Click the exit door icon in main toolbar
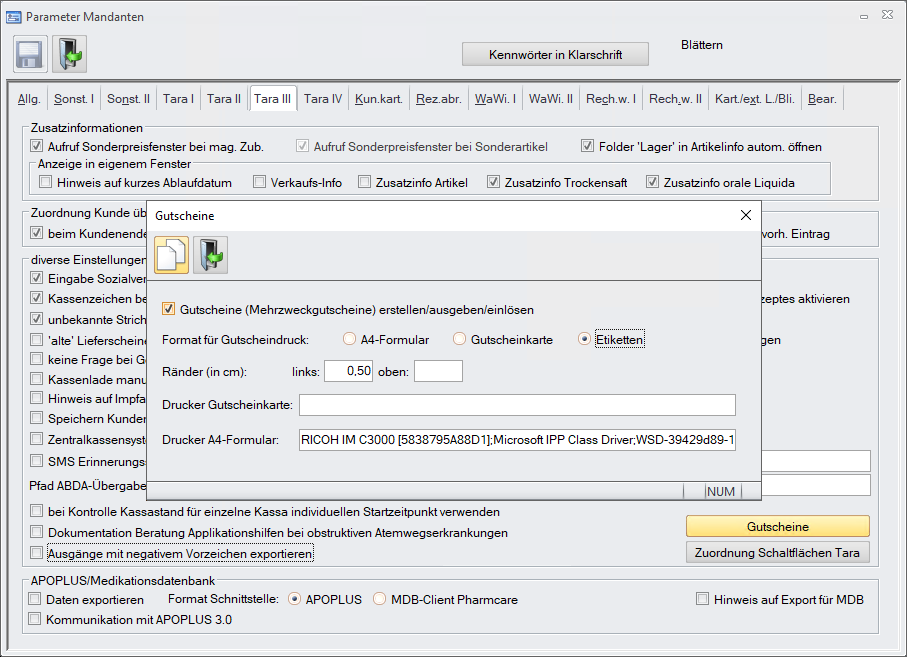 point(69,53)
